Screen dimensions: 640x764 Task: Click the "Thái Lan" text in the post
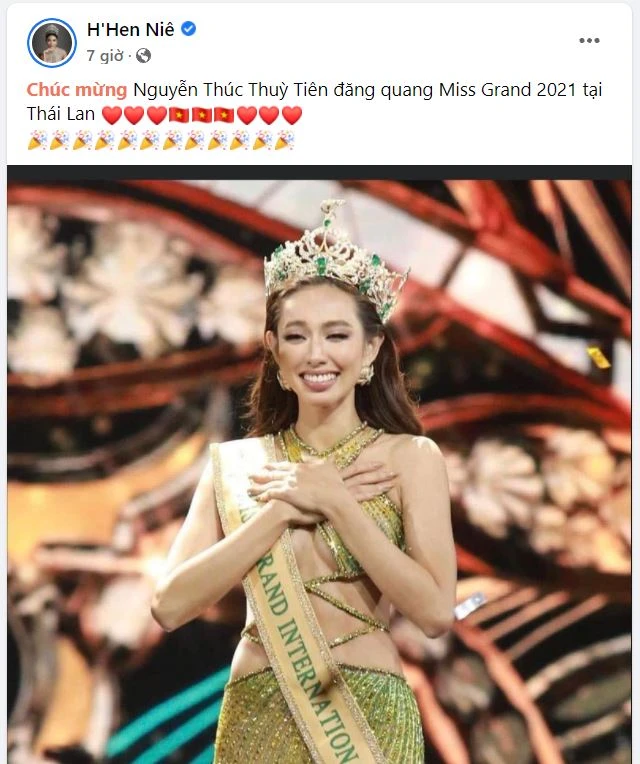61,114
